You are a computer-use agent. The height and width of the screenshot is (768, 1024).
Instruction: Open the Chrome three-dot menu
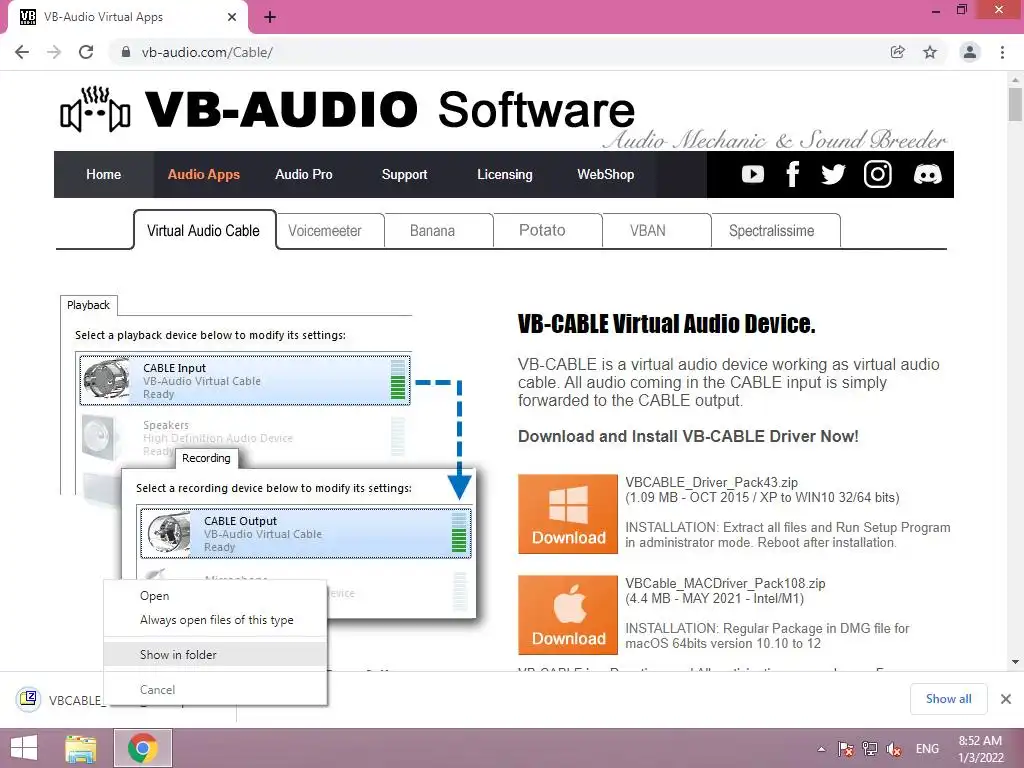pos(1002,52)
